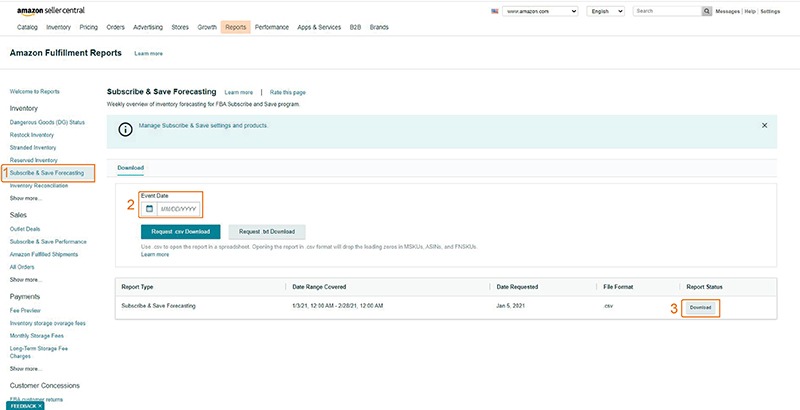Screen dimensions: 800x410
Task: Click Learn more beside Amazon Fulfillment Reports
Action: (148, 54)
